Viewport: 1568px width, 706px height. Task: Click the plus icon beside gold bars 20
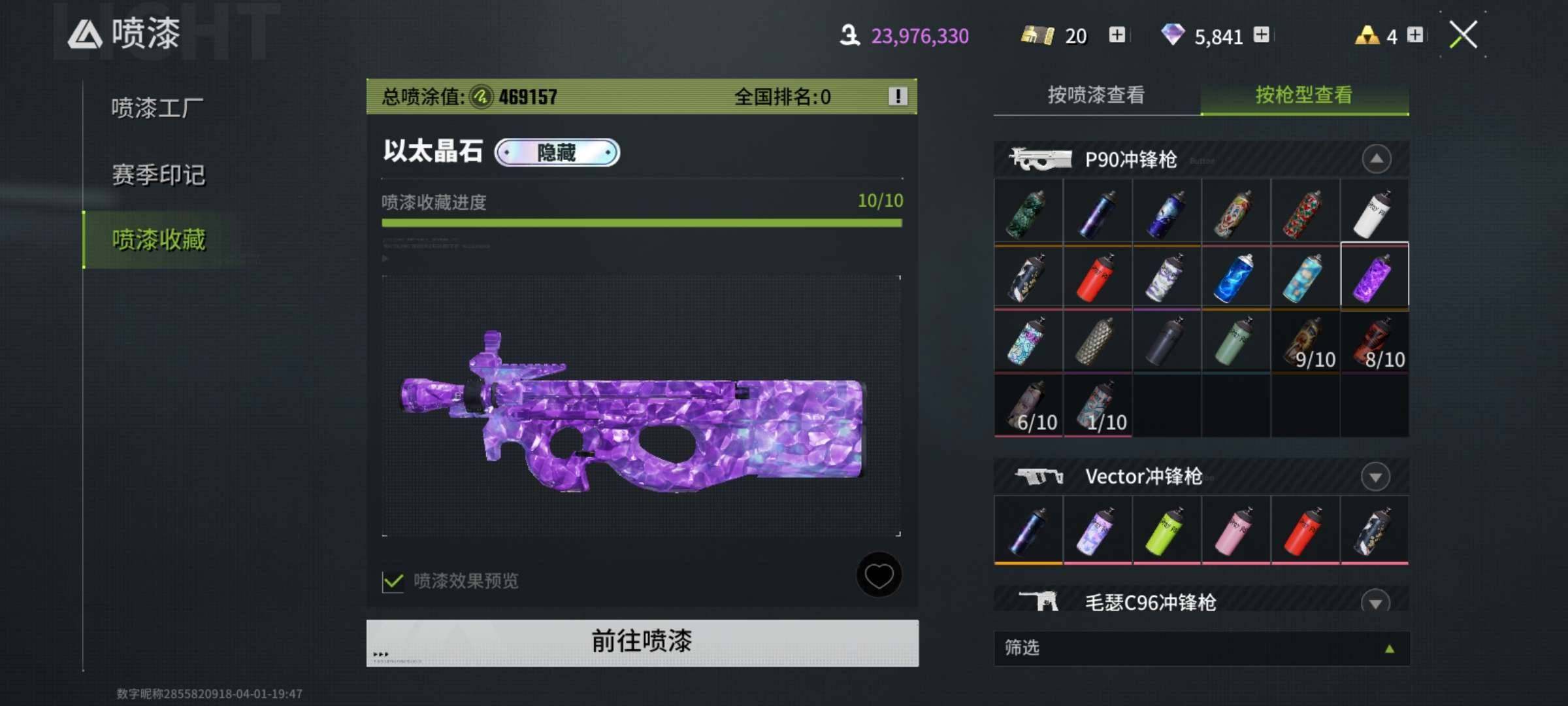[x=1117, y=35]
